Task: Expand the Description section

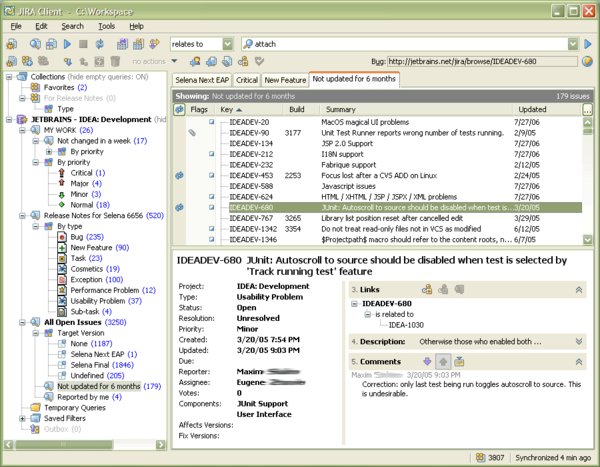Action: tap(578, 340)
